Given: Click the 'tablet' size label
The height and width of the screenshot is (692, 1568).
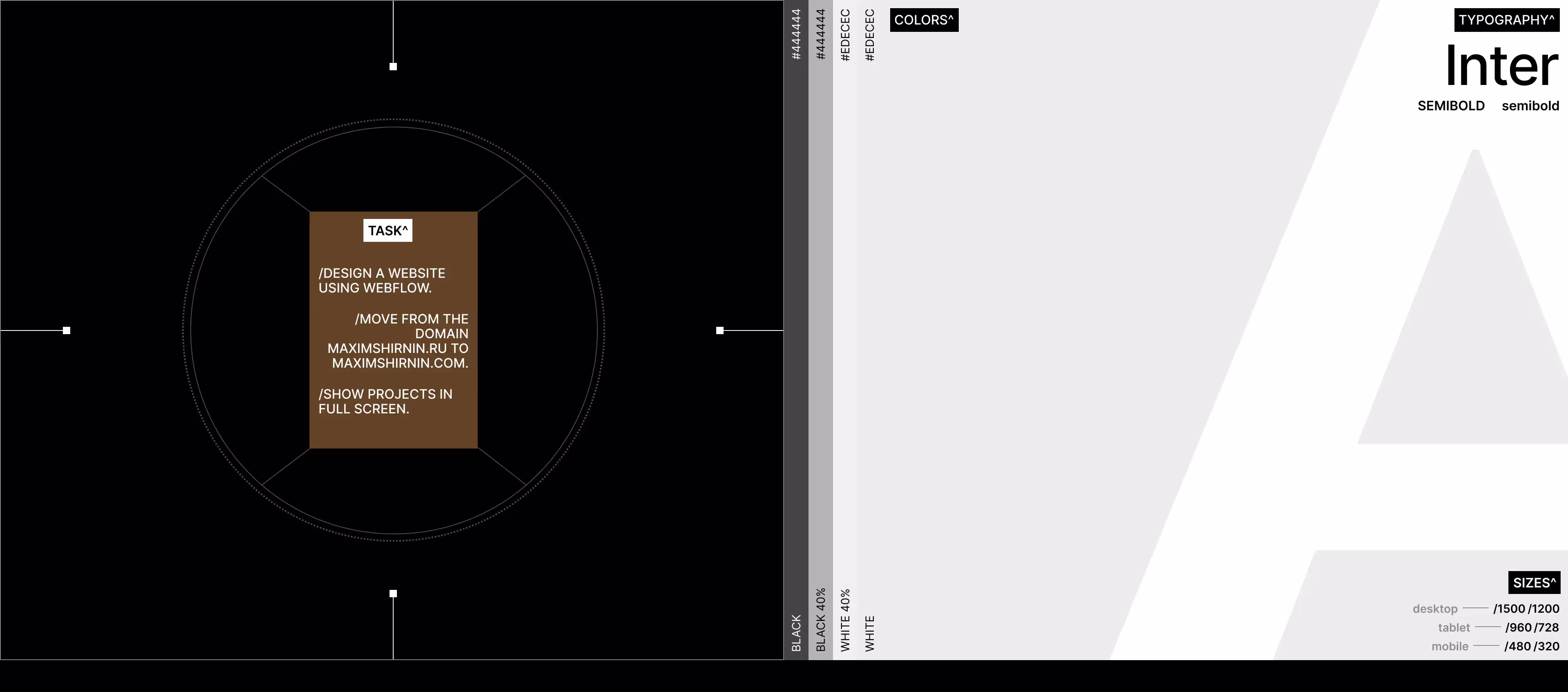Looking at the screenshot, I should point(1454,627).
